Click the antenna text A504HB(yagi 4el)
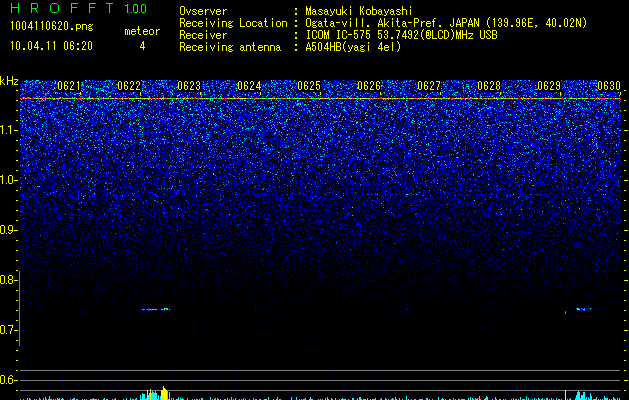This screenshot has height=400, width=629. coord(353,47)
